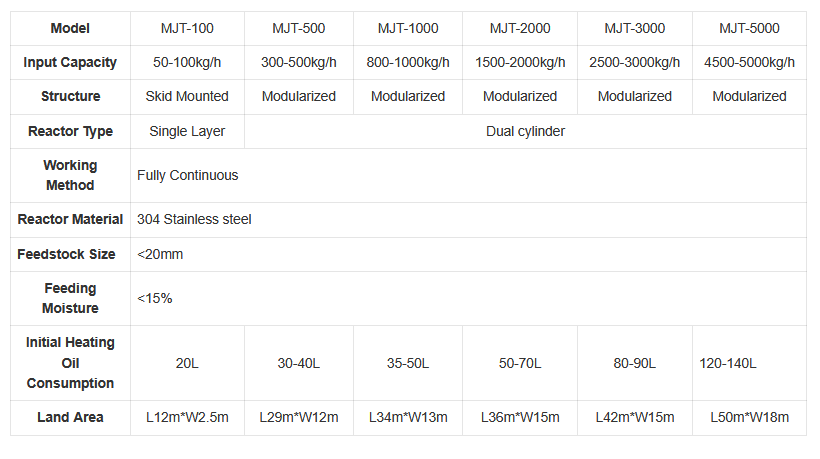Viewport: 820px width, 459px height.
Task: Select the Fully Continuous working method text
Action: point(188,175)
